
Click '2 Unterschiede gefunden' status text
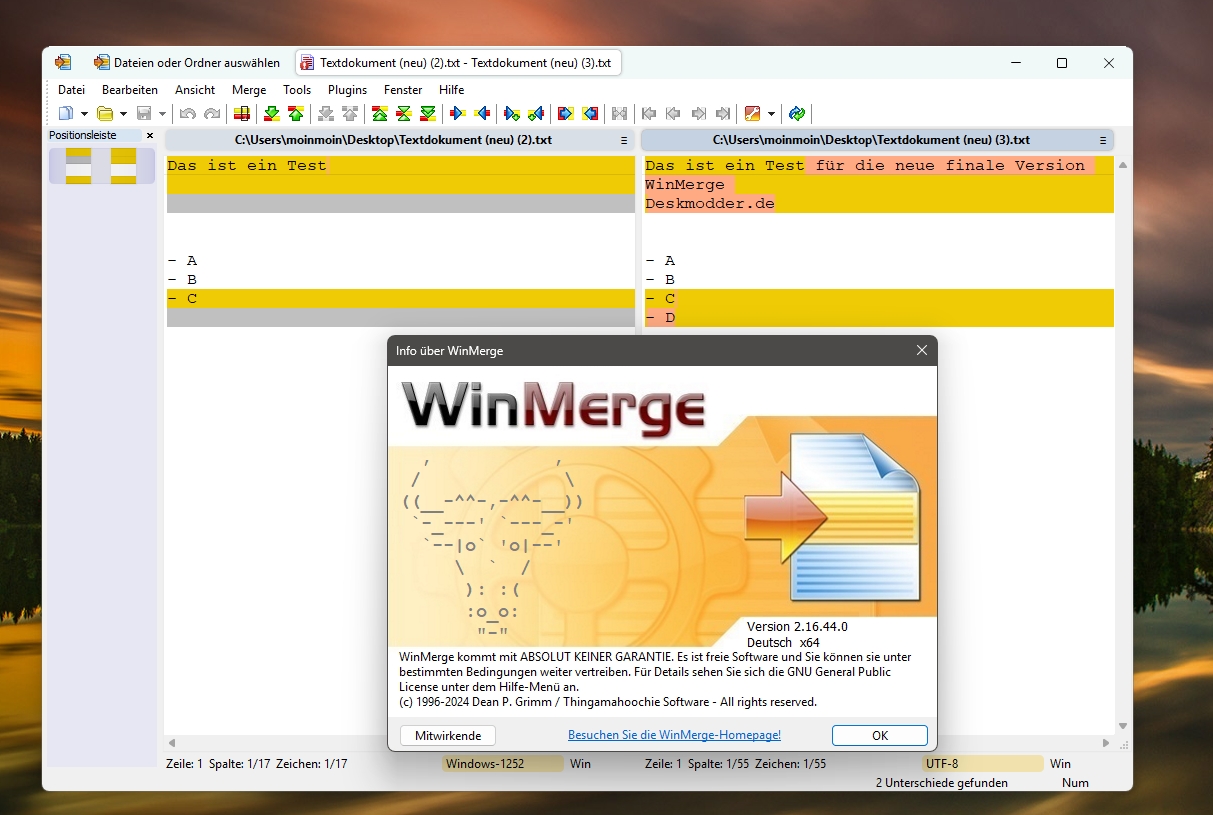(942, 783)
